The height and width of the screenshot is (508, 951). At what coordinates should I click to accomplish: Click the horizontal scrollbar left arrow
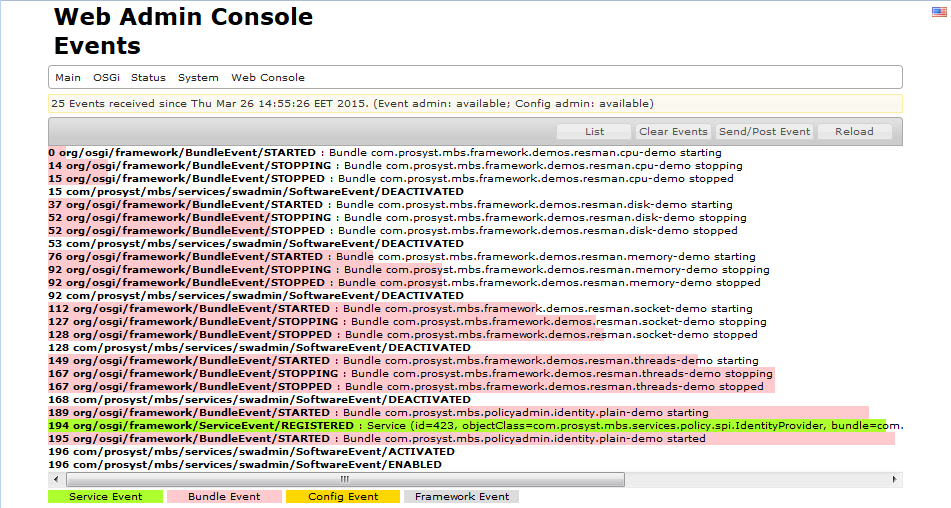pyautogui.click(x=55, y=479)
